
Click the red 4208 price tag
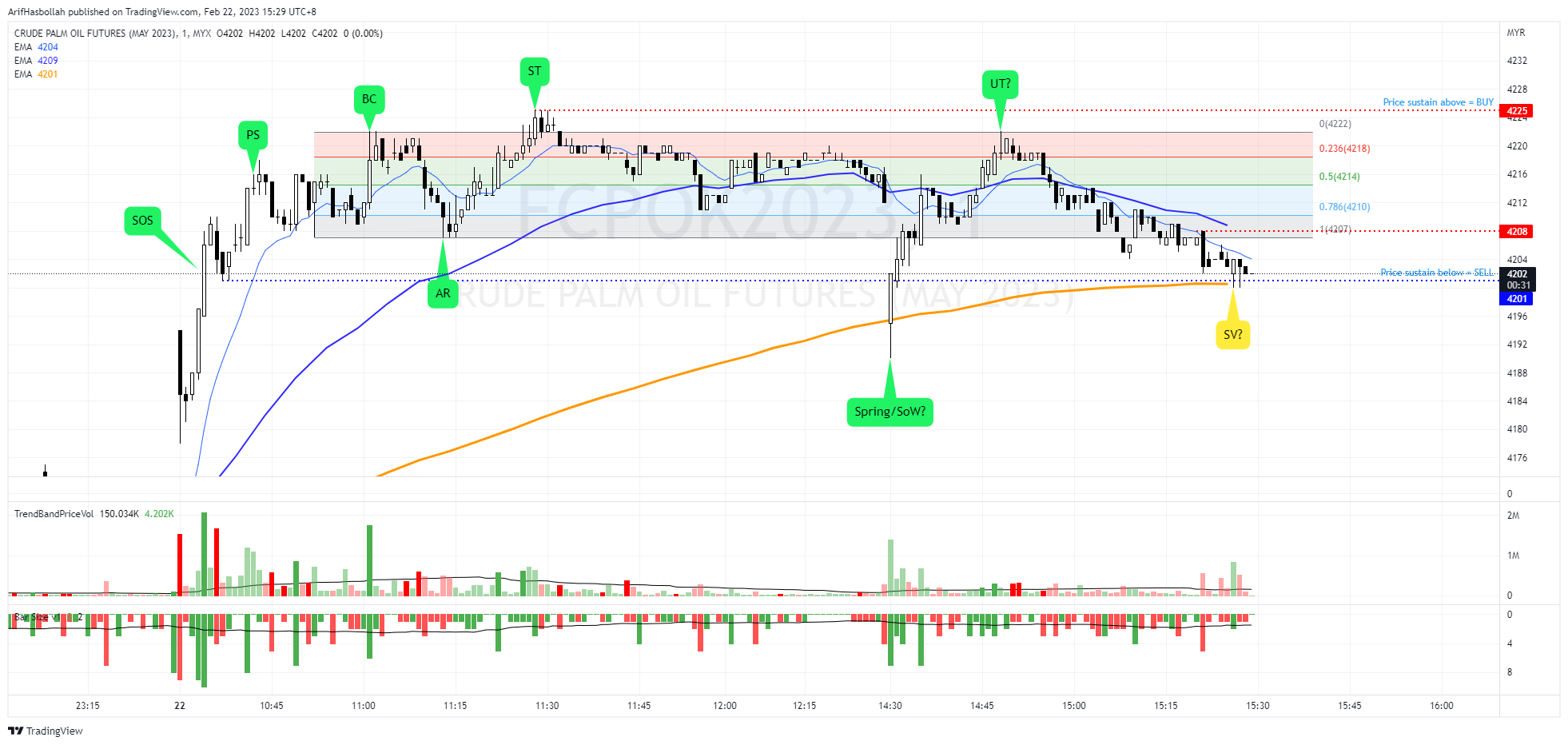tap(1517, 232)
